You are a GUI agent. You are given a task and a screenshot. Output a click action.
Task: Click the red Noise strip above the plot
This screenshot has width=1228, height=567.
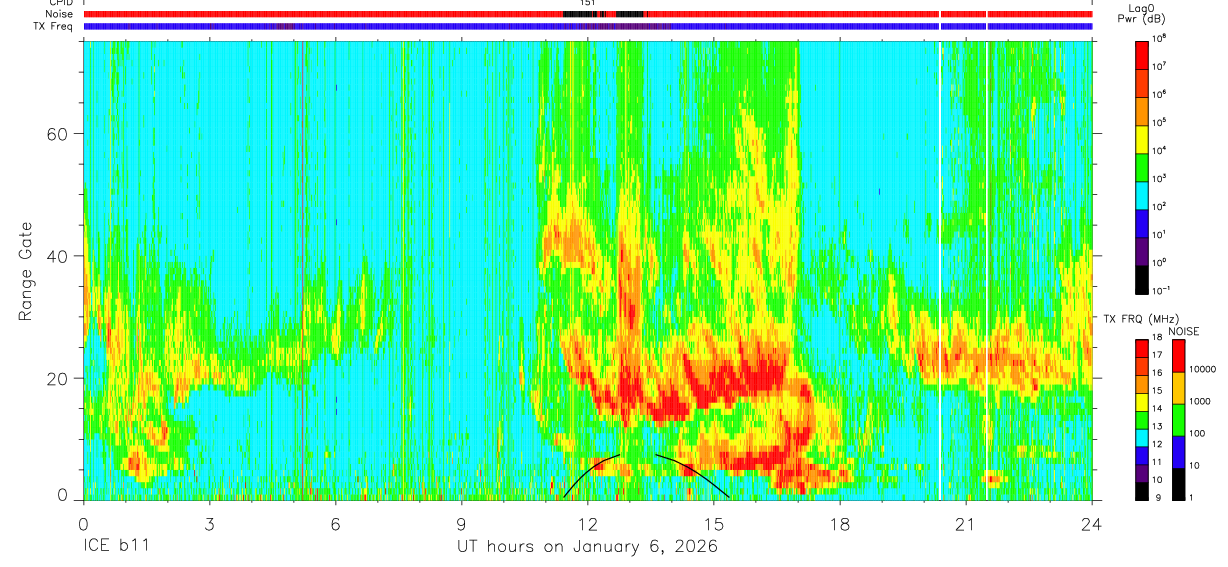pyautogui.click(x=588, y=14)
